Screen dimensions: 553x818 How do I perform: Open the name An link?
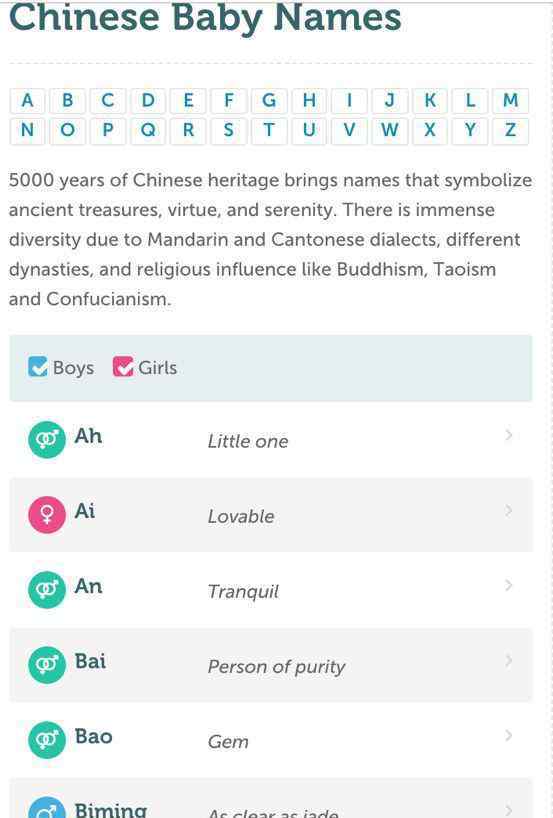click(x=88, y=586)
